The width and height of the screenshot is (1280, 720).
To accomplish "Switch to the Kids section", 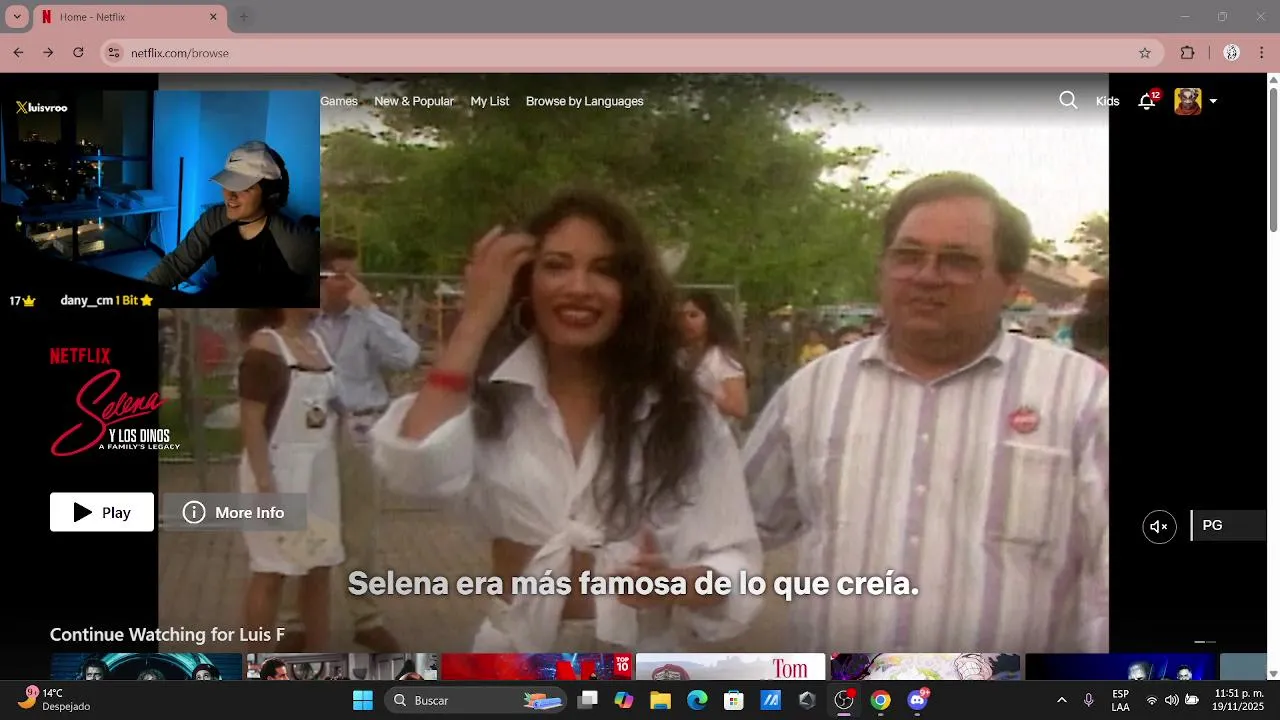I will 1107,101.
